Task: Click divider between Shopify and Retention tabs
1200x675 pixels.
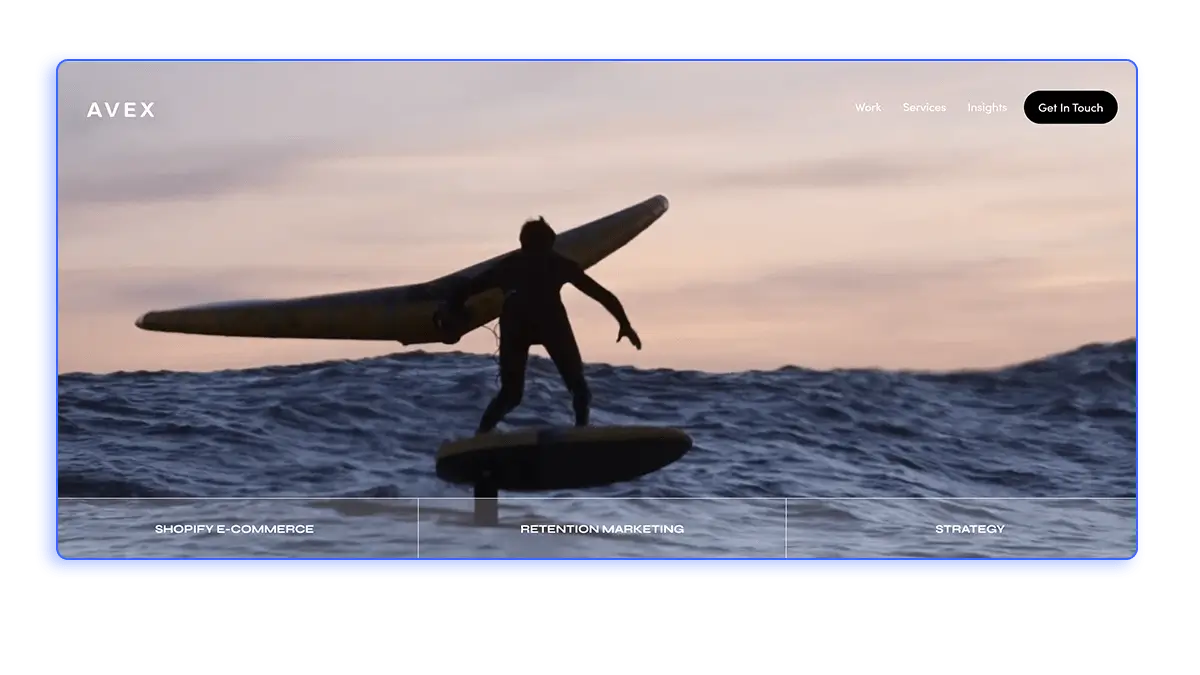Action: 418,528
